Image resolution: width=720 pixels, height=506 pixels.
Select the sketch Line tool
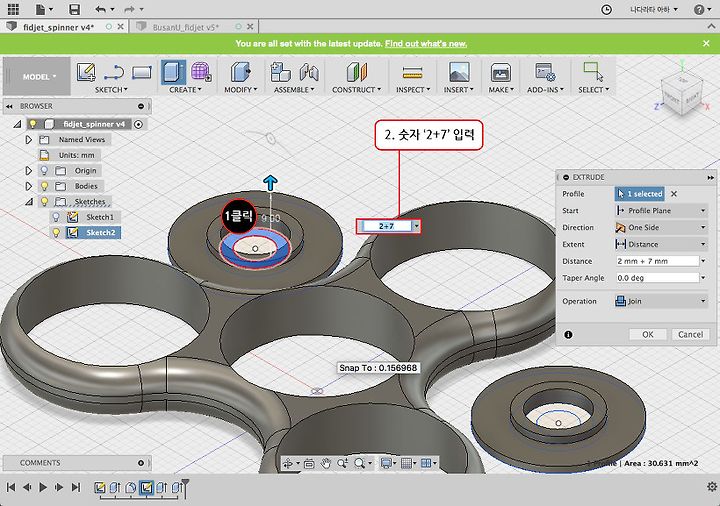[113, 73]
